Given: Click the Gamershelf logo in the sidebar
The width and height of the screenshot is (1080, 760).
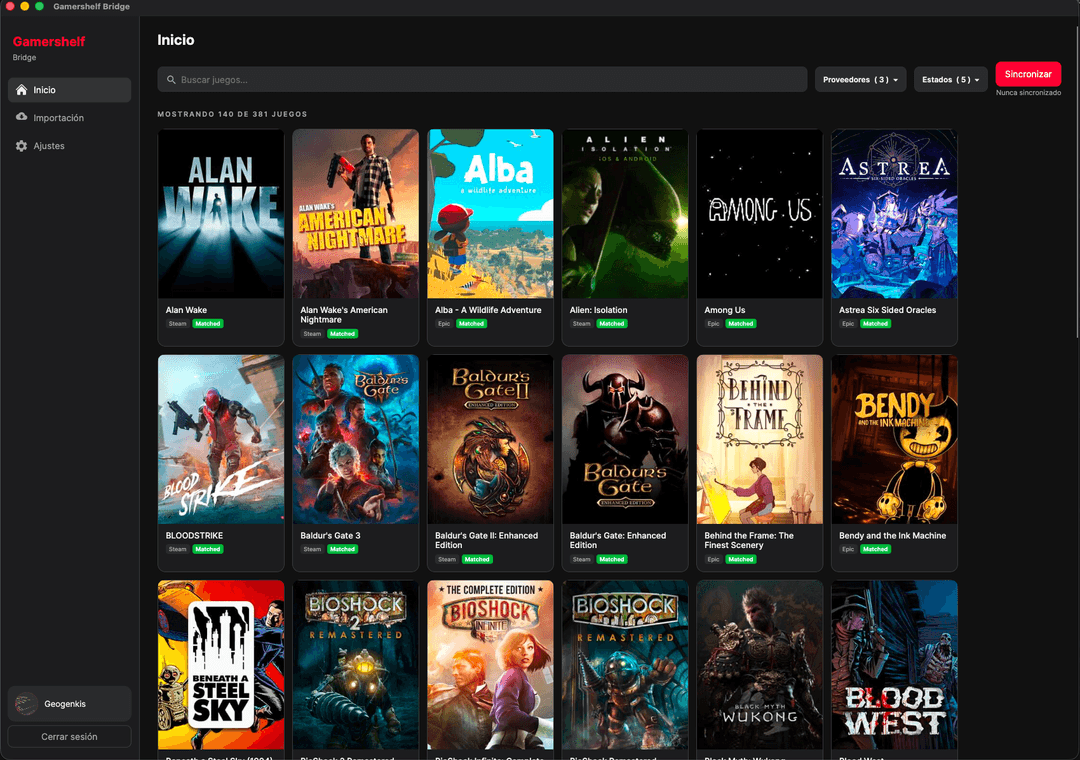Looking at the screenshot, I should 49,41.
